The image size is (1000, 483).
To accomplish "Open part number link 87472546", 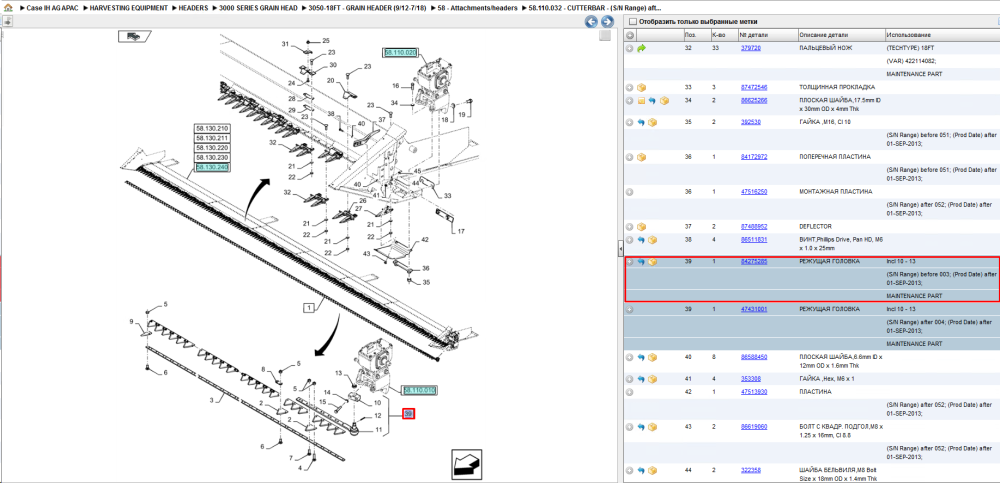I will click(754, 87).
